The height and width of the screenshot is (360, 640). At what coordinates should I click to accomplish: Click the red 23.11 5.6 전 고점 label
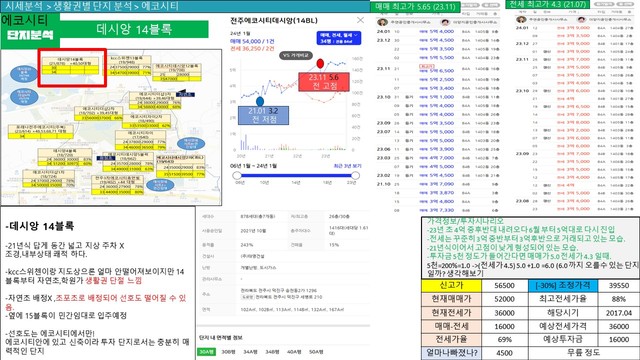click(x=324, y=82)
